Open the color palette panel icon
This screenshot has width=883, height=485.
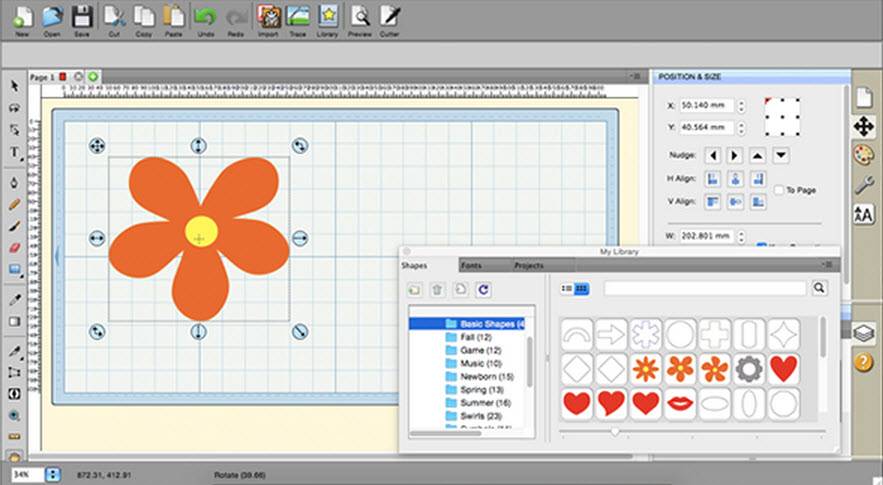coord(863,155)
